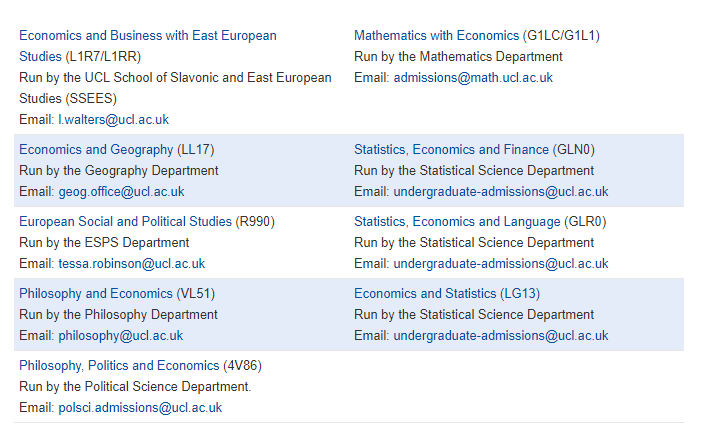Screen dimensions: 701x436
Task: Click the 'Studies' second line of East European link
Action: [40, 57]
